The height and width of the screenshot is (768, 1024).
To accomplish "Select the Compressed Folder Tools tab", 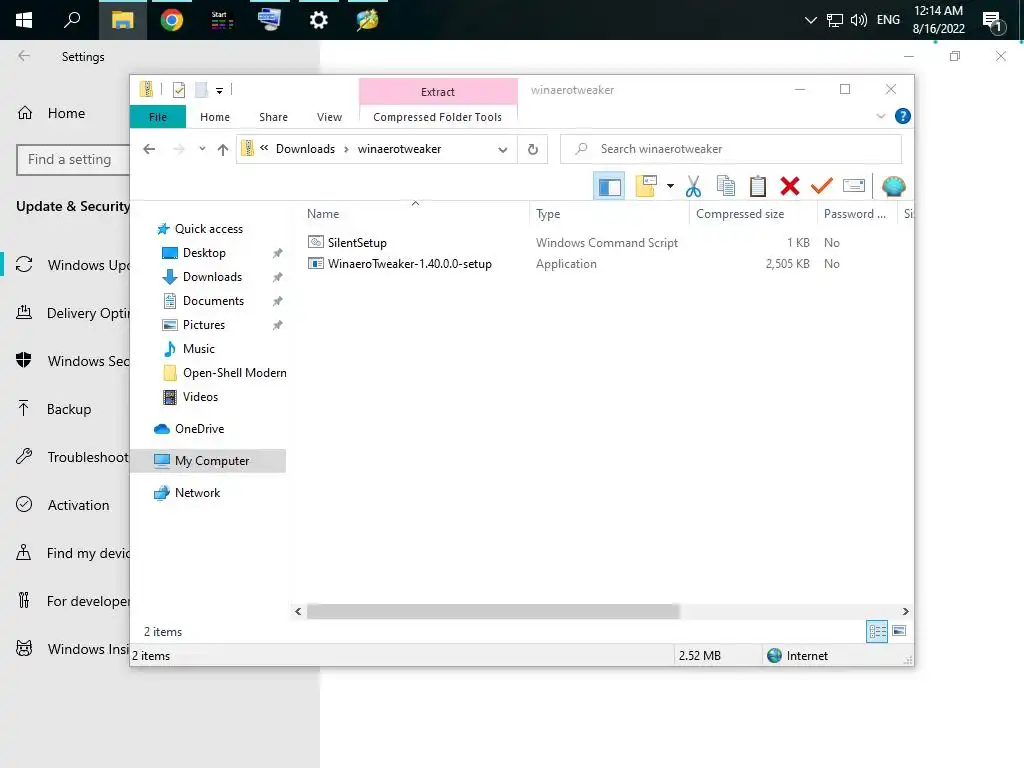I will coord(438,117).
